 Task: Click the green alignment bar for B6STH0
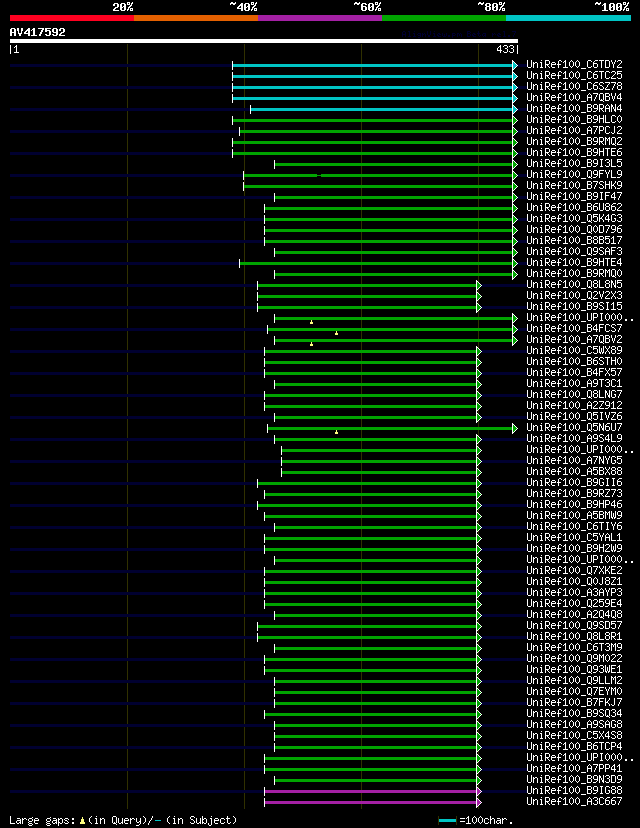coord(371,362)
